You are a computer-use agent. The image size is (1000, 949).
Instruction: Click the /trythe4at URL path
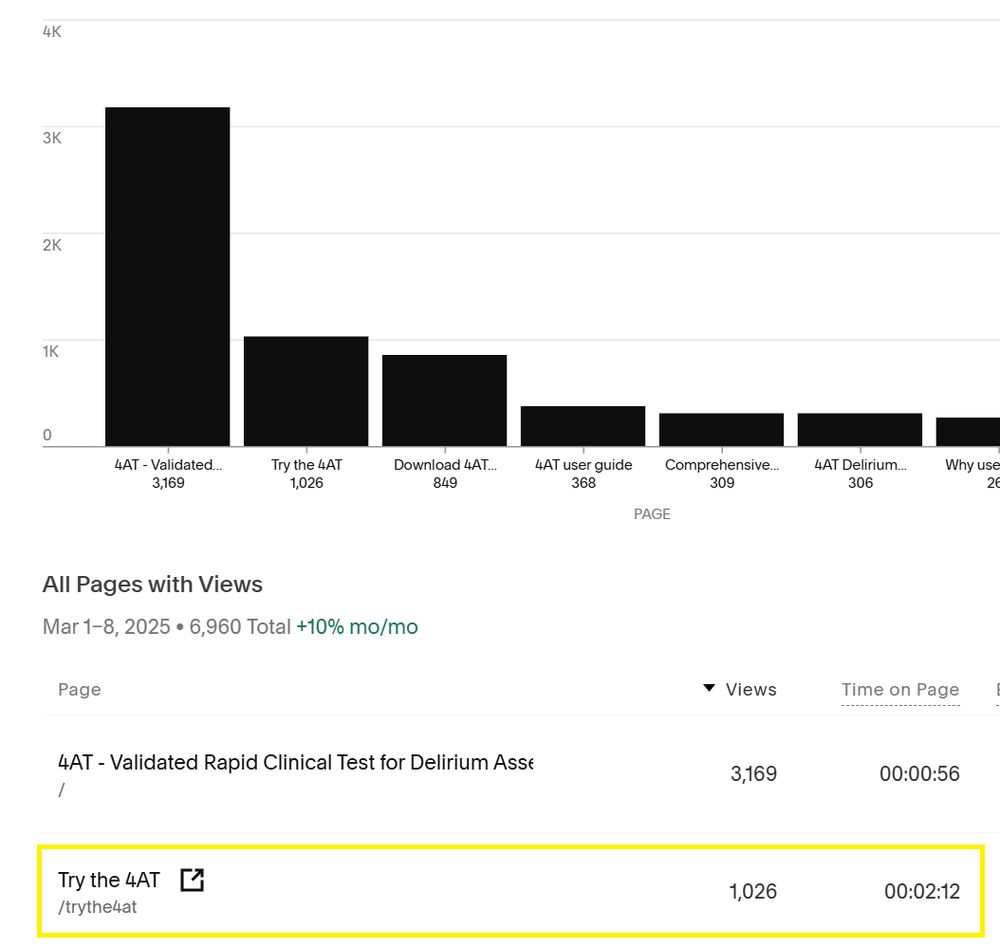pos(98,907)
